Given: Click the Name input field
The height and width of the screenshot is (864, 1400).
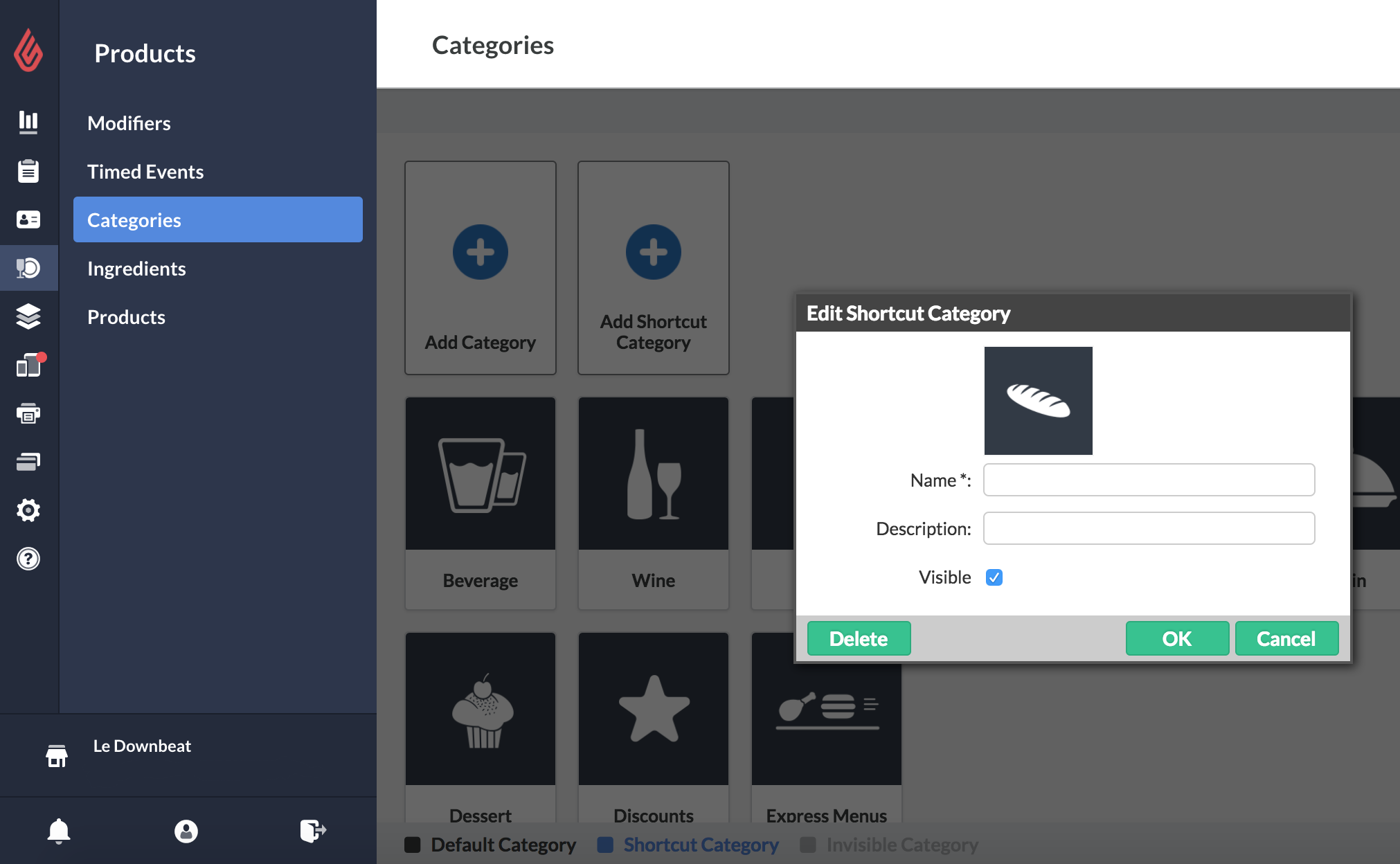Looking at the screenshot, I should click(1150, 479).
